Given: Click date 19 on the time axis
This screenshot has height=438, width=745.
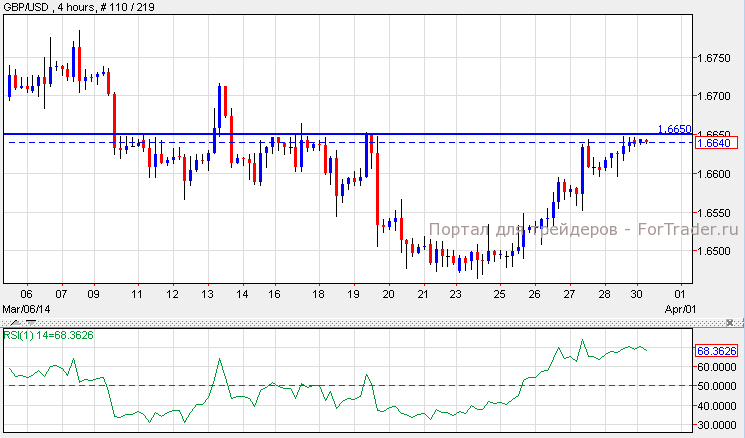Looking at the screenshot, I should [x=353, y=294].
